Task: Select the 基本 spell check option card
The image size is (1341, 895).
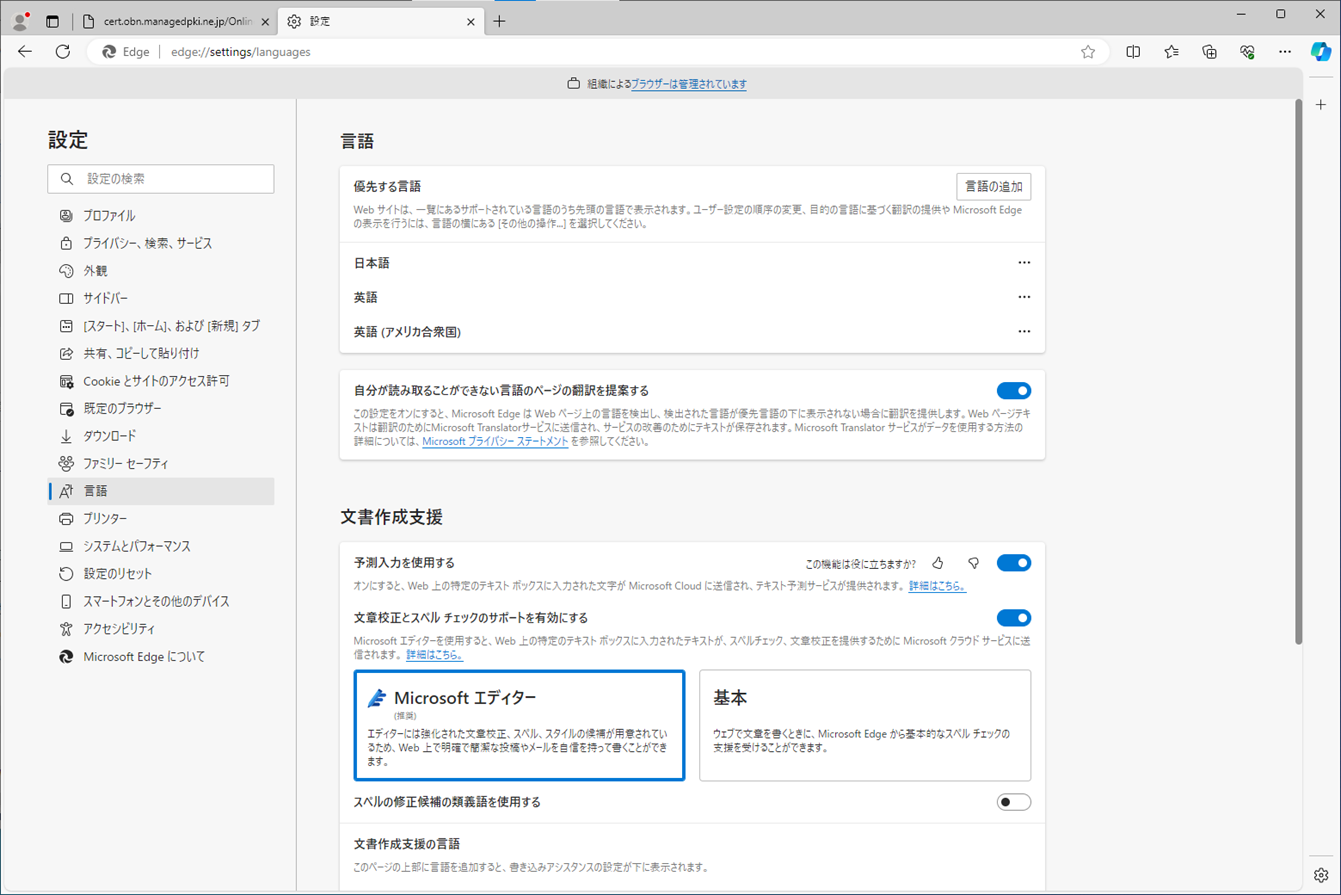Action: point(865,725)
